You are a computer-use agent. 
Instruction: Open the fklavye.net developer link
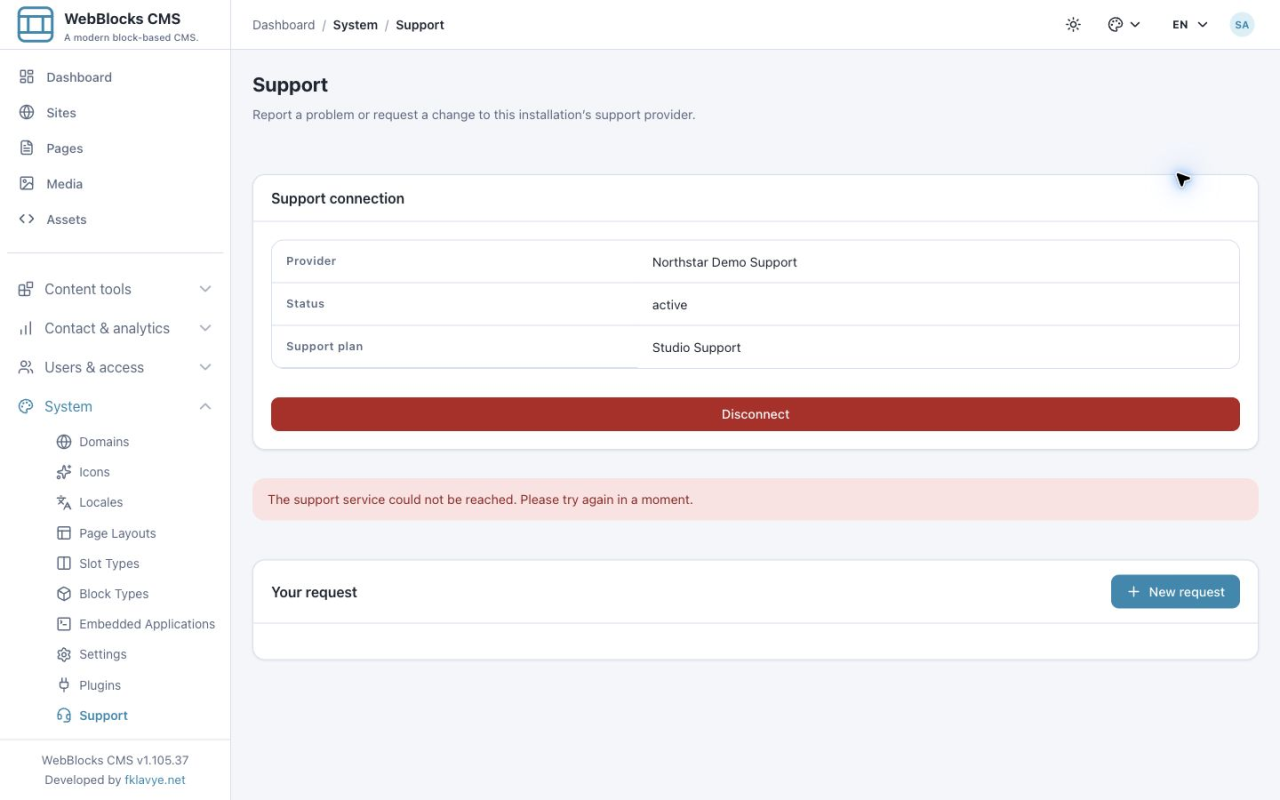tap(155, 780)
